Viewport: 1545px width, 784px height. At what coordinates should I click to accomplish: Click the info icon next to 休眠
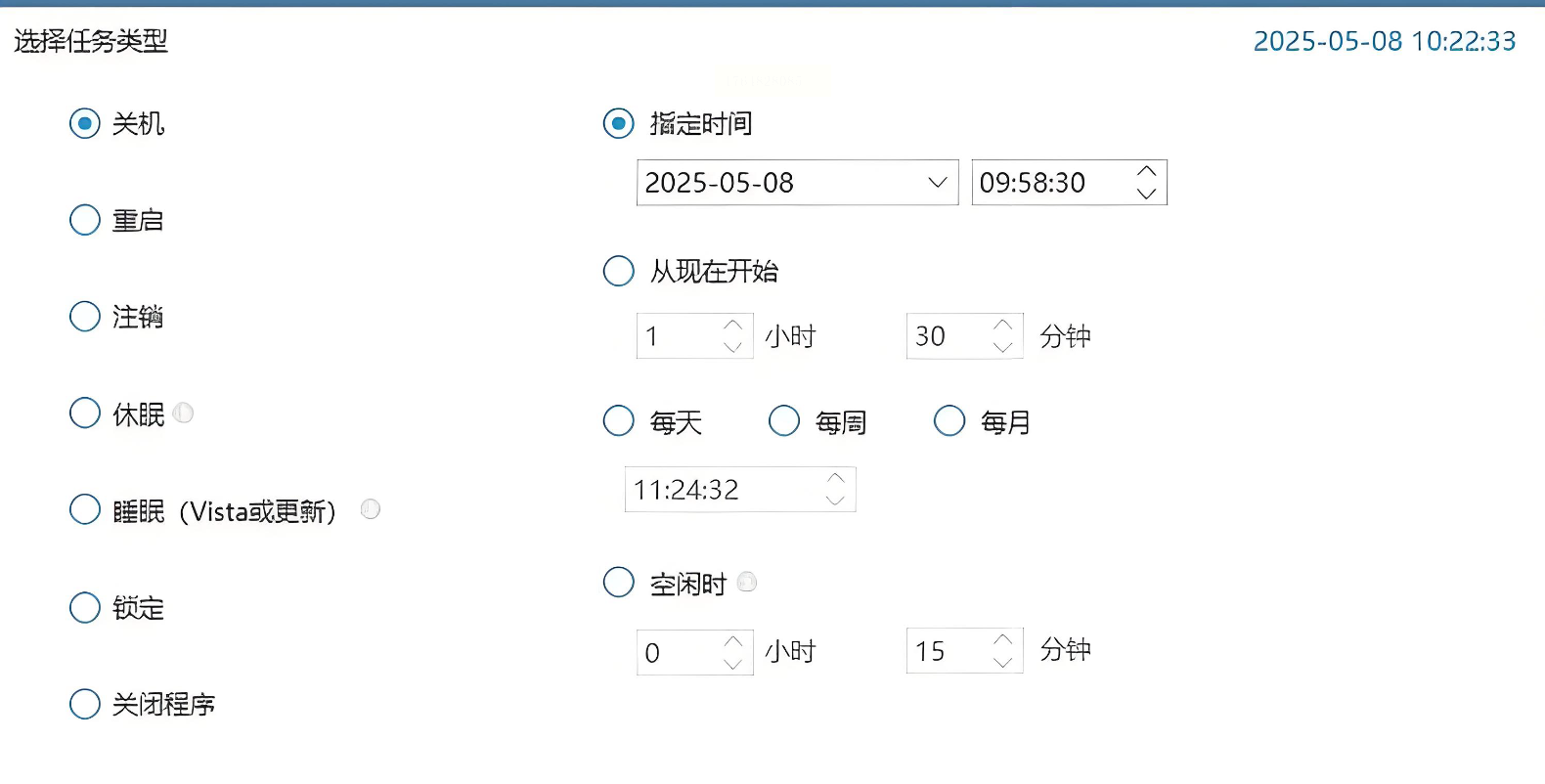tap(183, 414)
